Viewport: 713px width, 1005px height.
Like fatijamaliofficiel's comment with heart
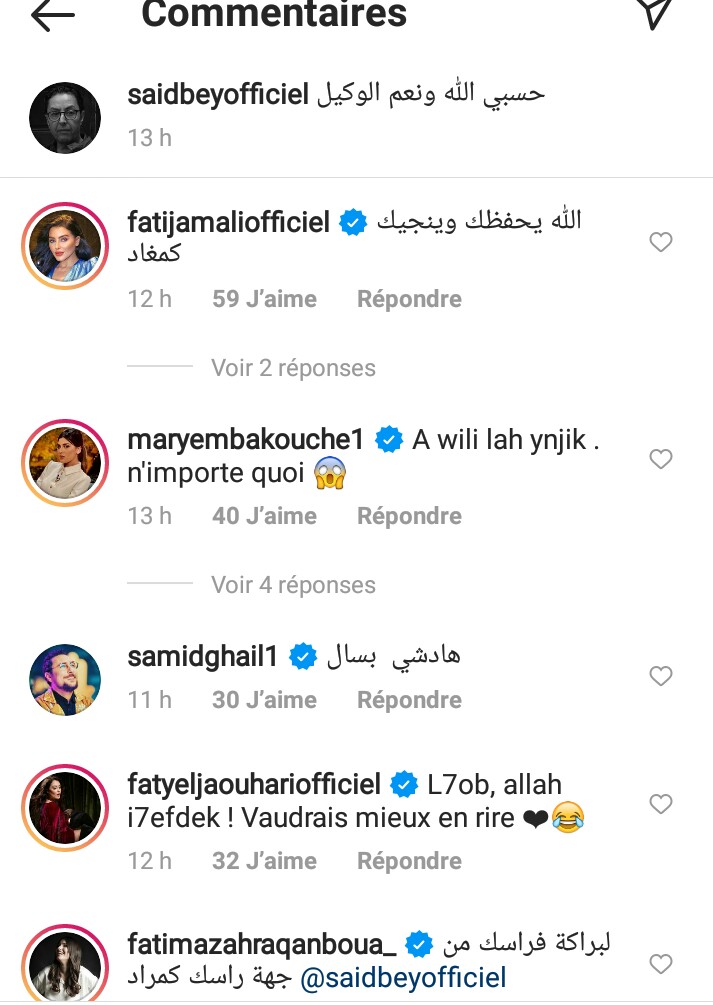pos(661,242)
